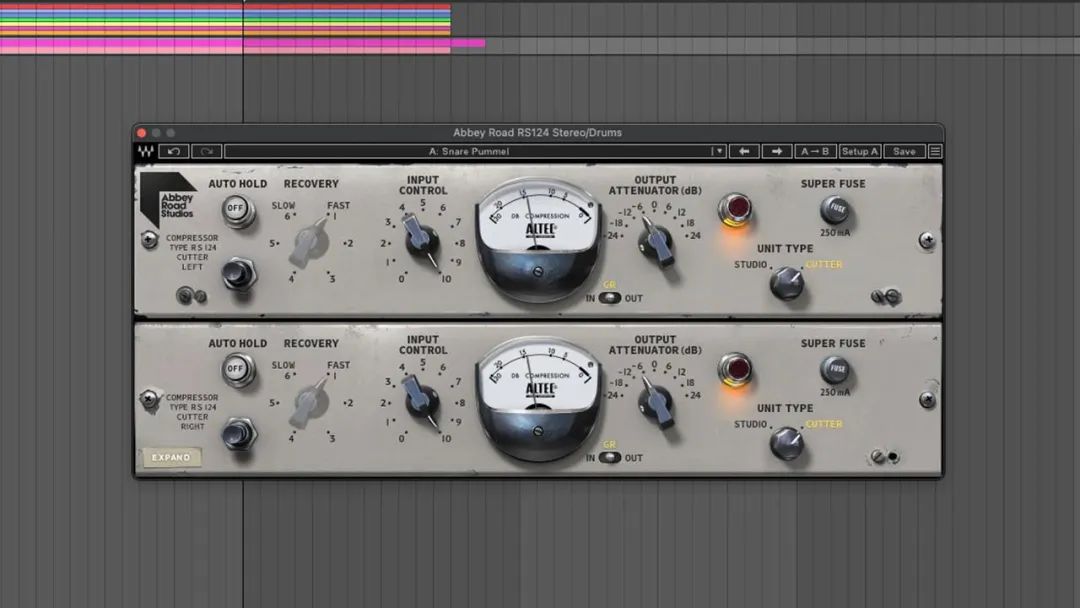Click the Save button in the toolbar
The image size is (1080, 608).
click(904, 151)
